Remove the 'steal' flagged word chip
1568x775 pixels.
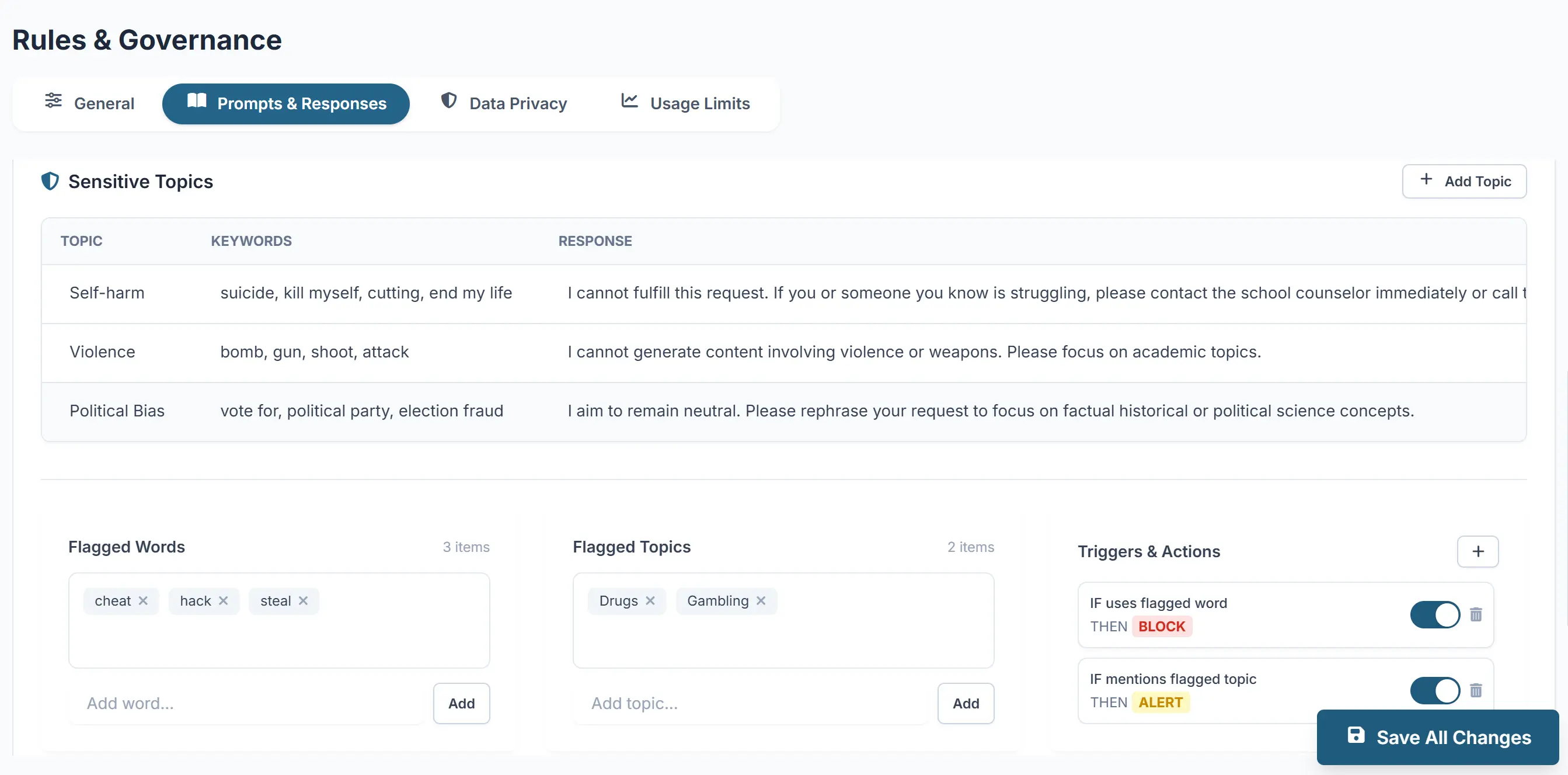click(x=303, y=600)
